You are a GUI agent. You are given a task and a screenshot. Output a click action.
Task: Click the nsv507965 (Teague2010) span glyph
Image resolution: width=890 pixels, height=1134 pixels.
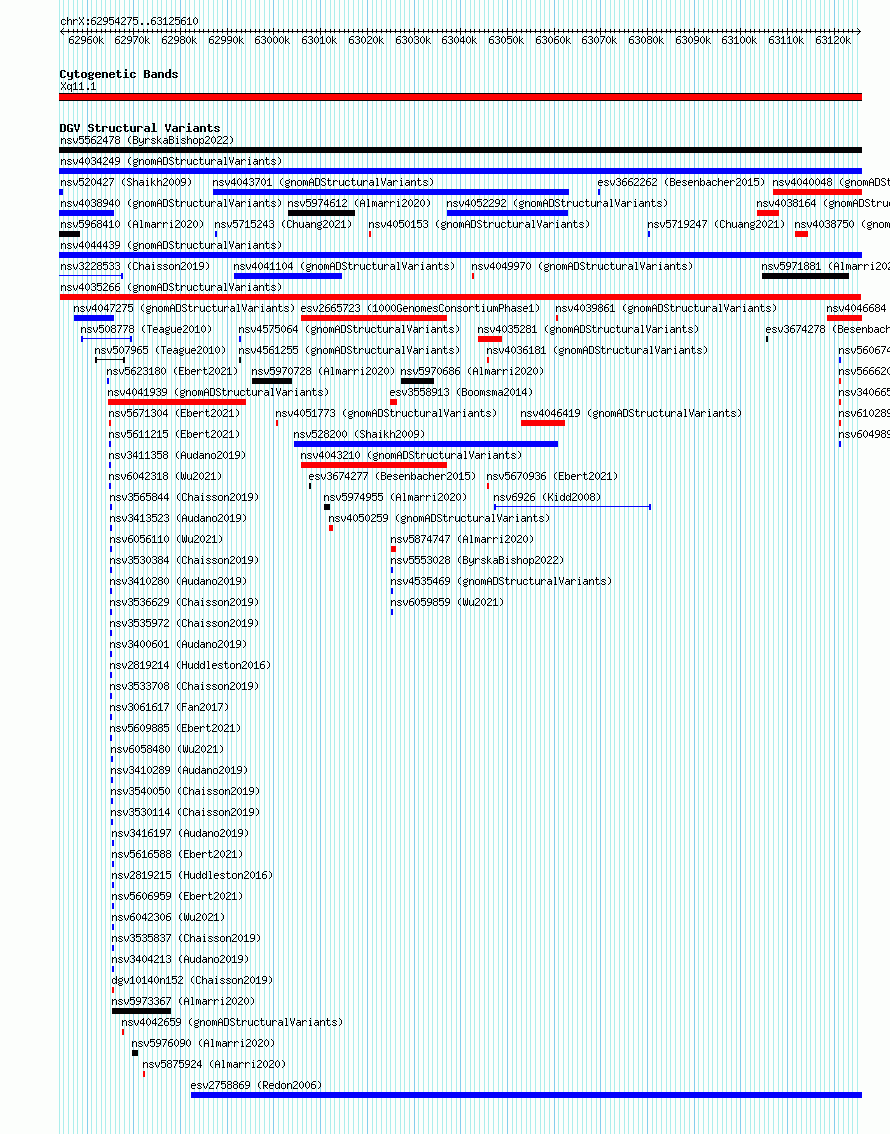pyautogui.click(x=110, y=360)
